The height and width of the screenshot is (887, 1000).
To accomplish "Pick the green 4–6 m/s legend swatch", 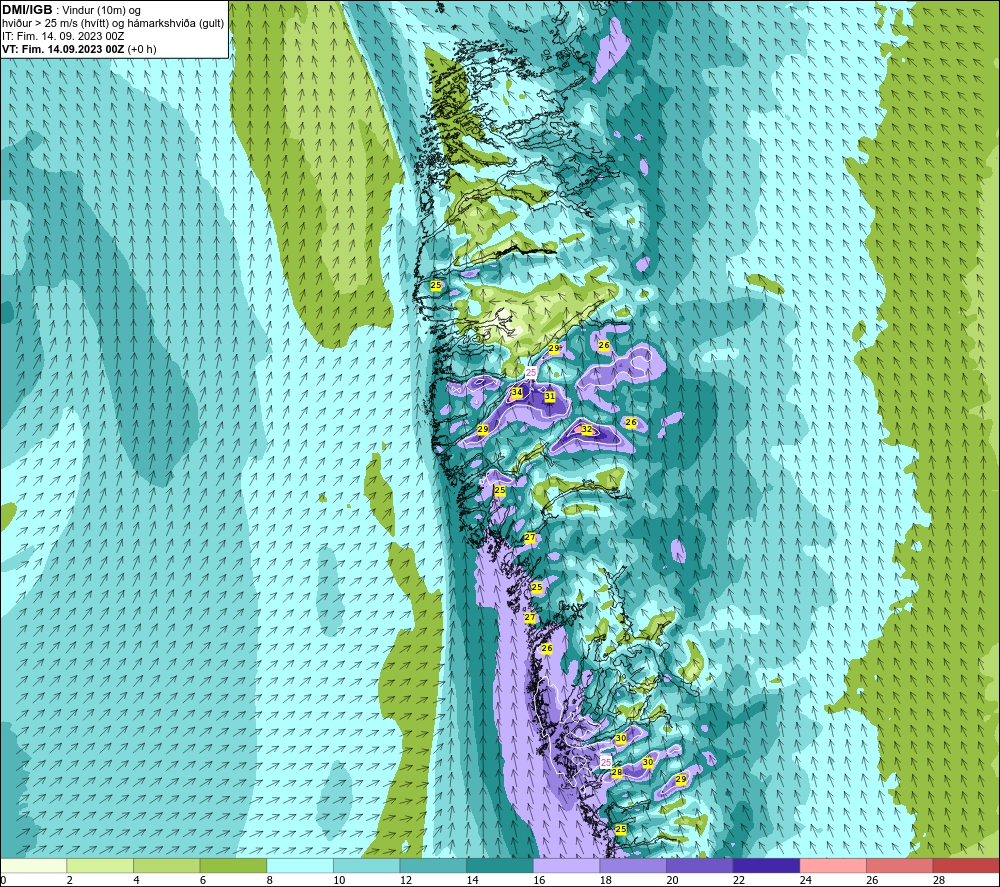I will coord(166,865).
